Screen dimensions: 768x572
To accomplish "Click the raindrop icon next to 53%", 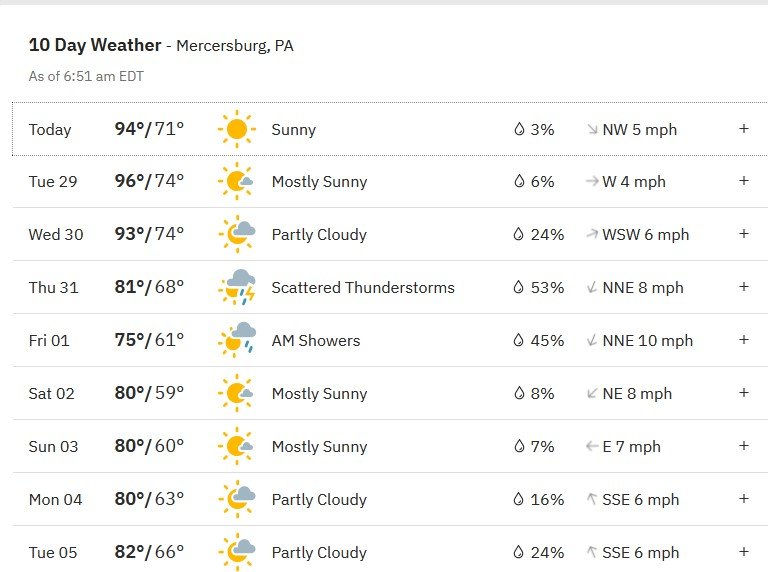I will (519, 287).
